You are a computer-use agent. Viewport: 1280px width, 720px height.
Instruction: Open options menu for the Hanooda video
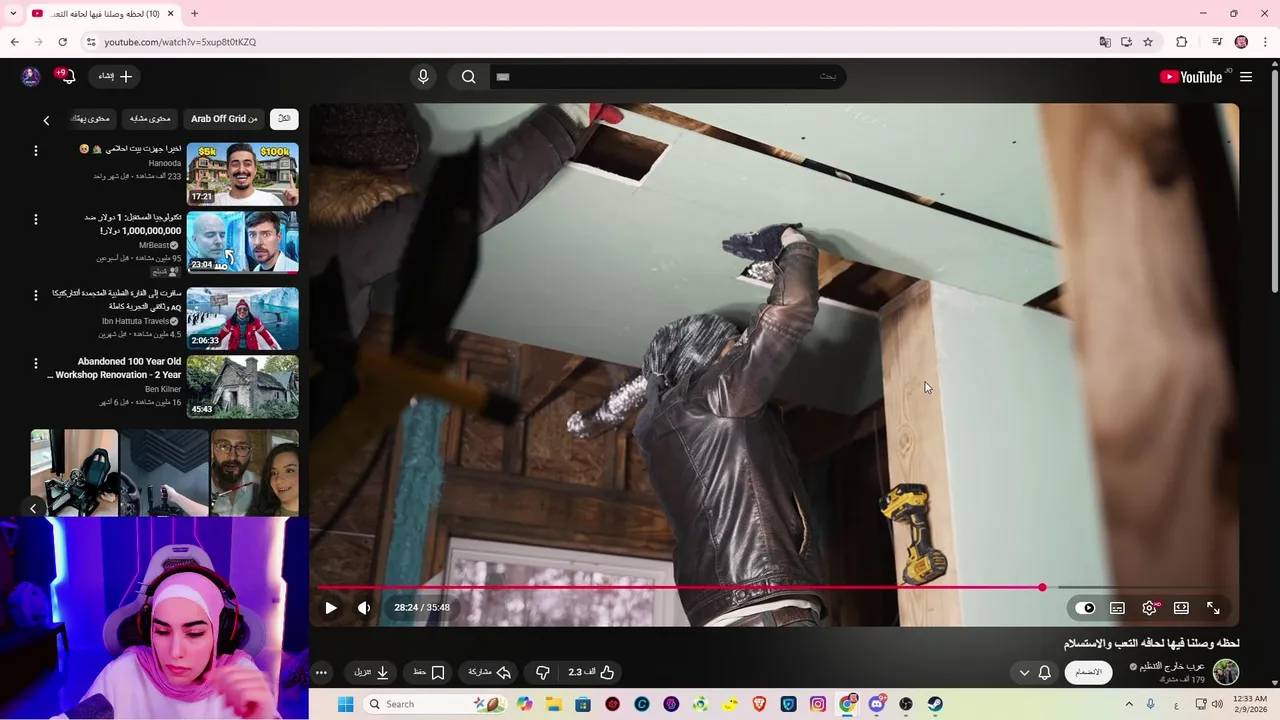pos(36,151)
